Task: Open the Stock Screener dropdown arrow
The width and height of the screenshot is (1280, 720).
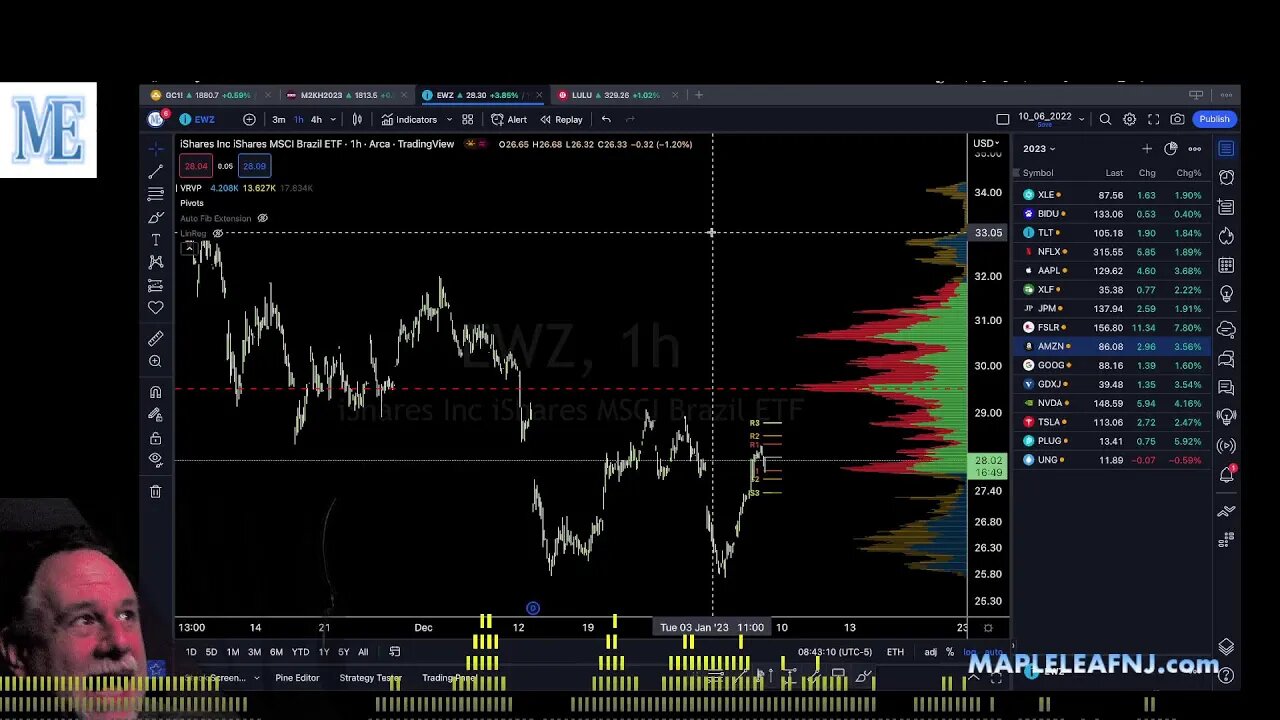Action: tap(257, 678)
